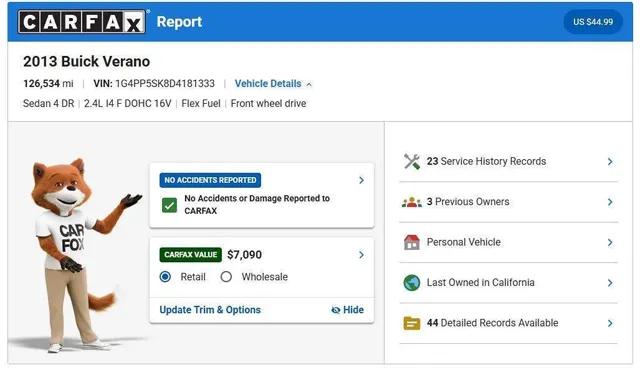Click the Report header text
Image resolution: width=640 pixels, height=368 pixels.
tap(179, 22)
